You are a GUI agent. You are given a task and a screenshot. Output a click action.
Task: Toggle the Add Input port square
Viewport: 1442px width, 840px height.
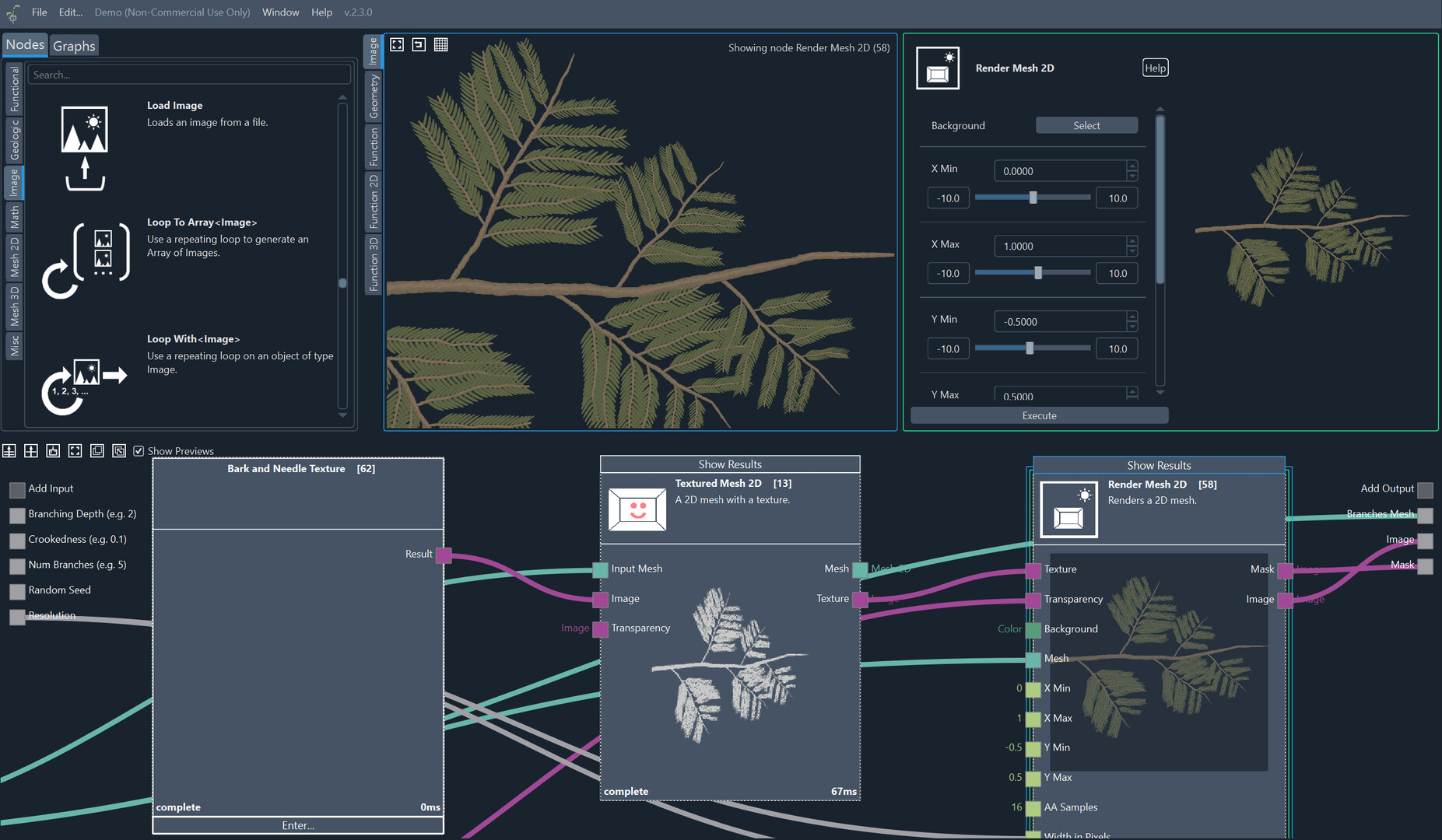[x=17, y=489]
